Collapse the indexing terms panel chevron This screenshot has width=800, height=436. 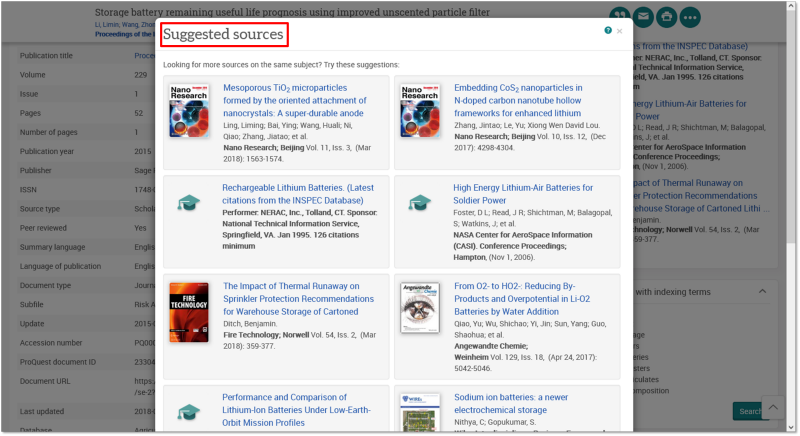[x=760, y=291]
